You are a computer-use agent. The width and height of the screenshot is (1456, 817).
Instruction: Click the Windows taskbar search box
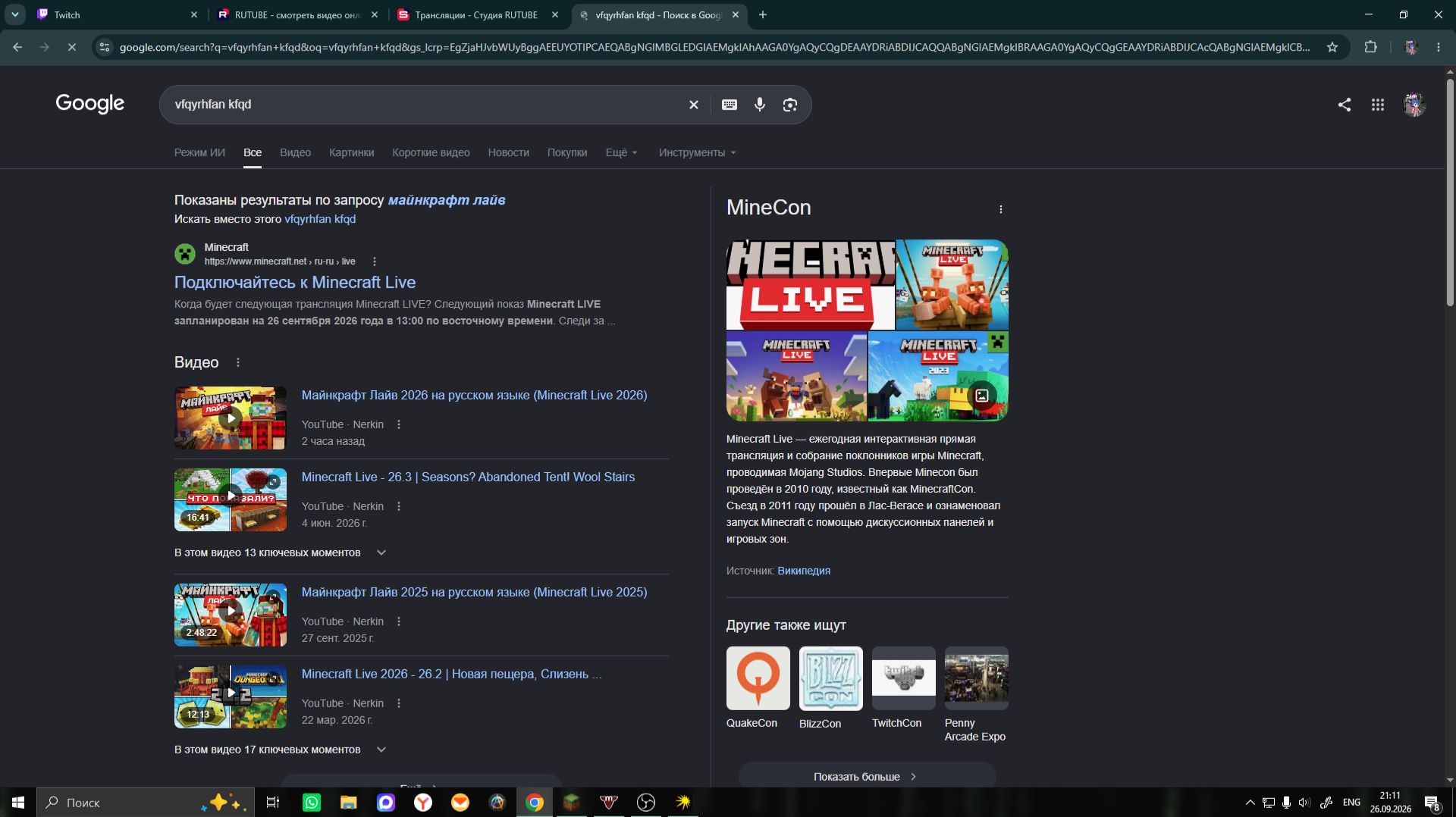click(x=144, y=803)
